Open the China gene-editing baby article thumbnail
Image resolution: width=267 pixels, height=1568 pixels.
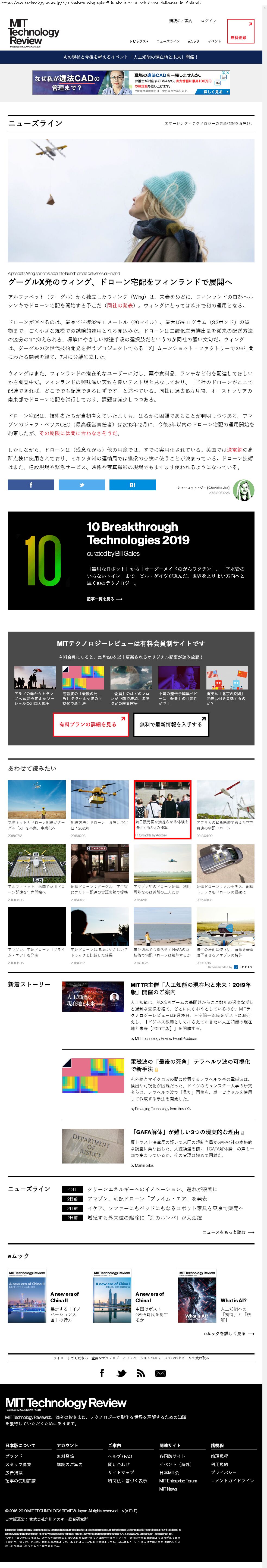coord(179,678)
